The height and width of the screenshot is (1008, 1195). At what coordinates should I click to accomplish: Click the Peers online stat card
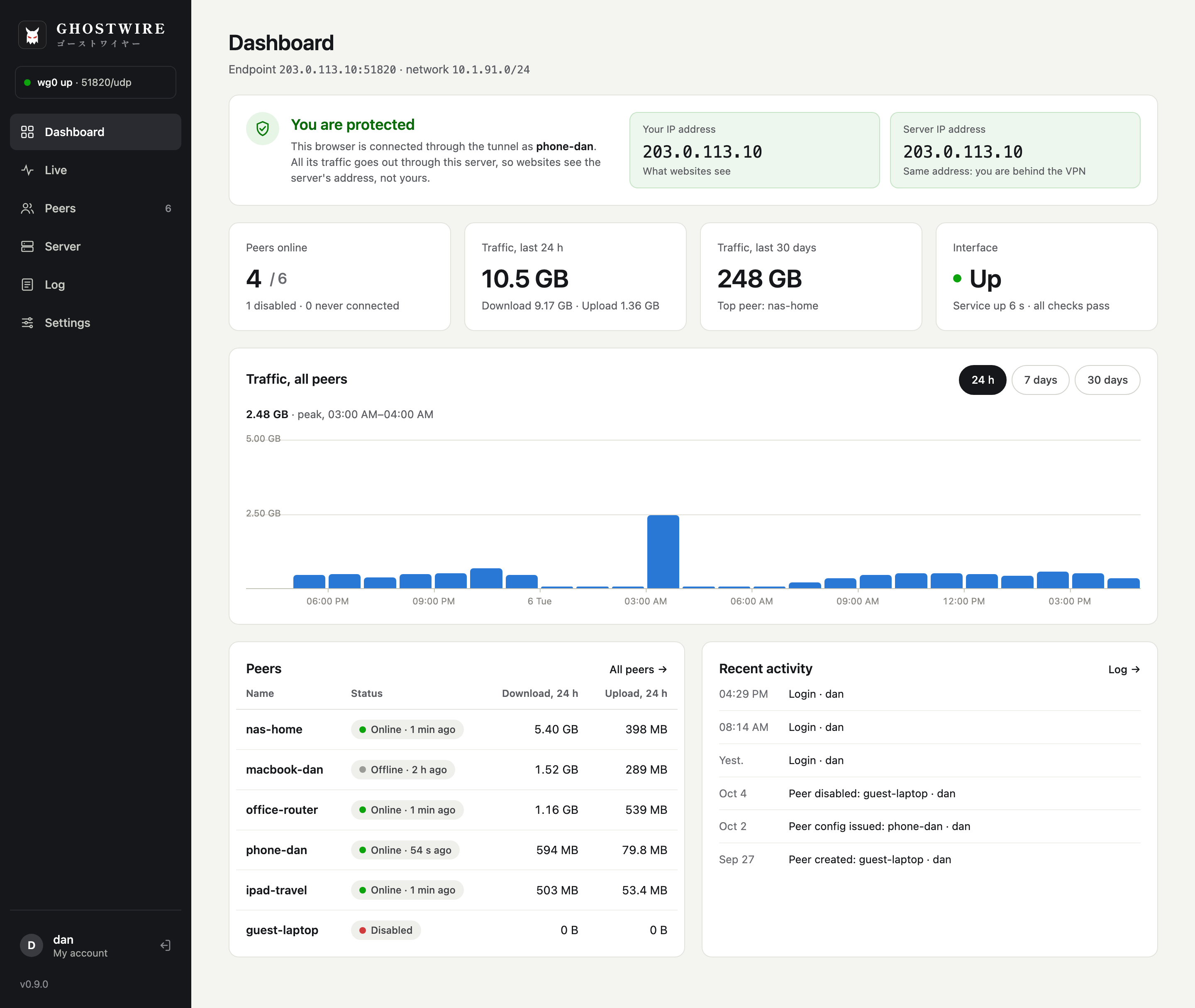point(339,277)
